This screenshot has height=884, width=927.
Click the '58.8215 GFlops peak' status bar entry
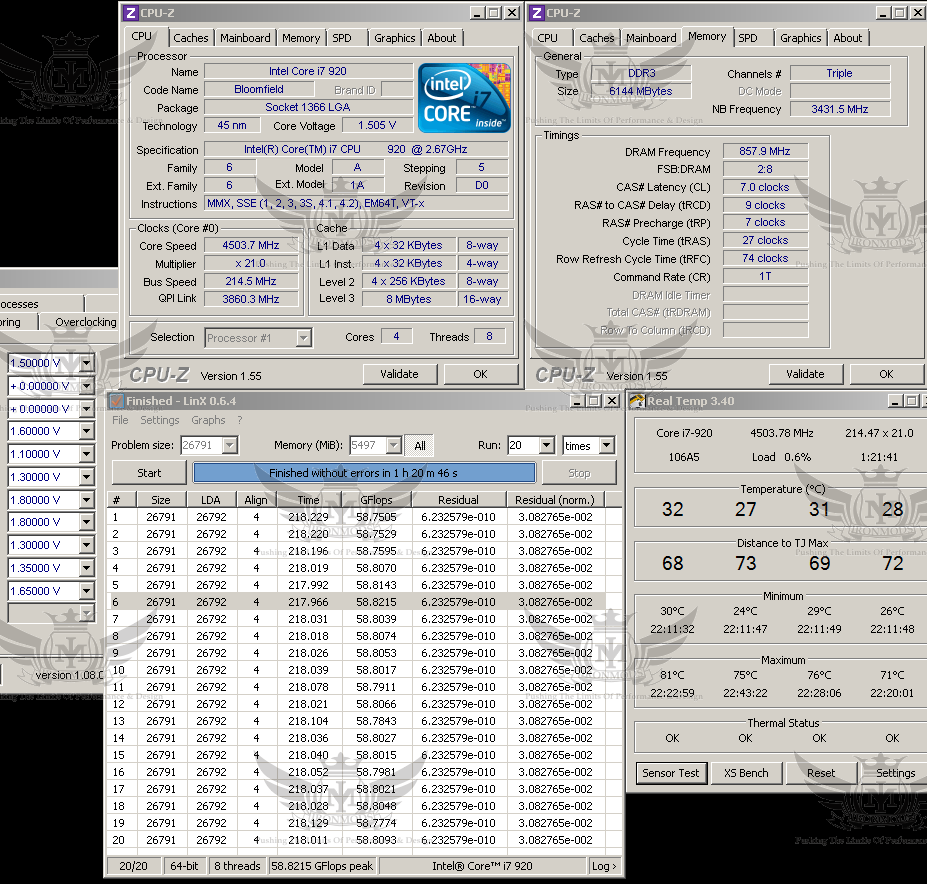(x=322, y=866)
